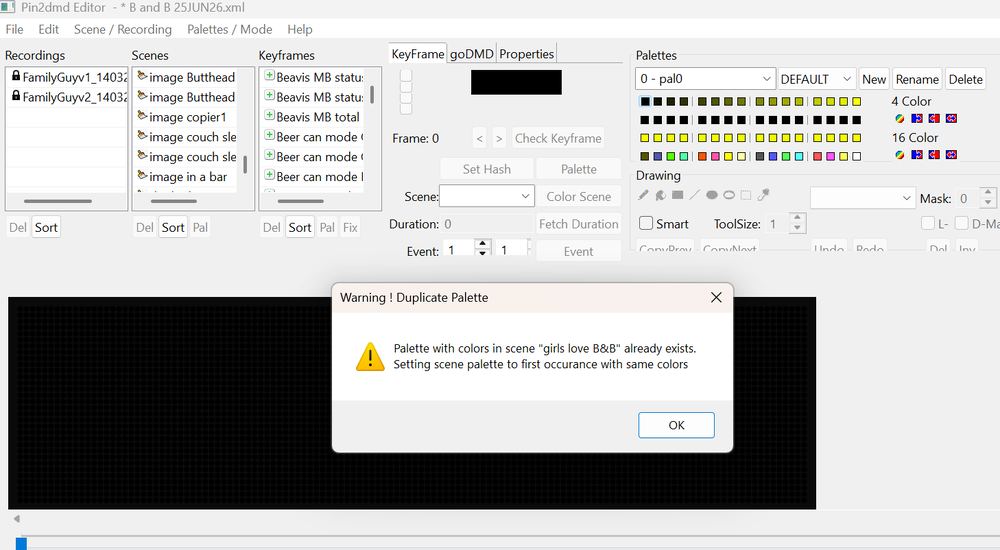Click the double-arrow icon under 4 Color
Image resolution: width=1000 pixels, height=550 pixels.
pos(952,119)
